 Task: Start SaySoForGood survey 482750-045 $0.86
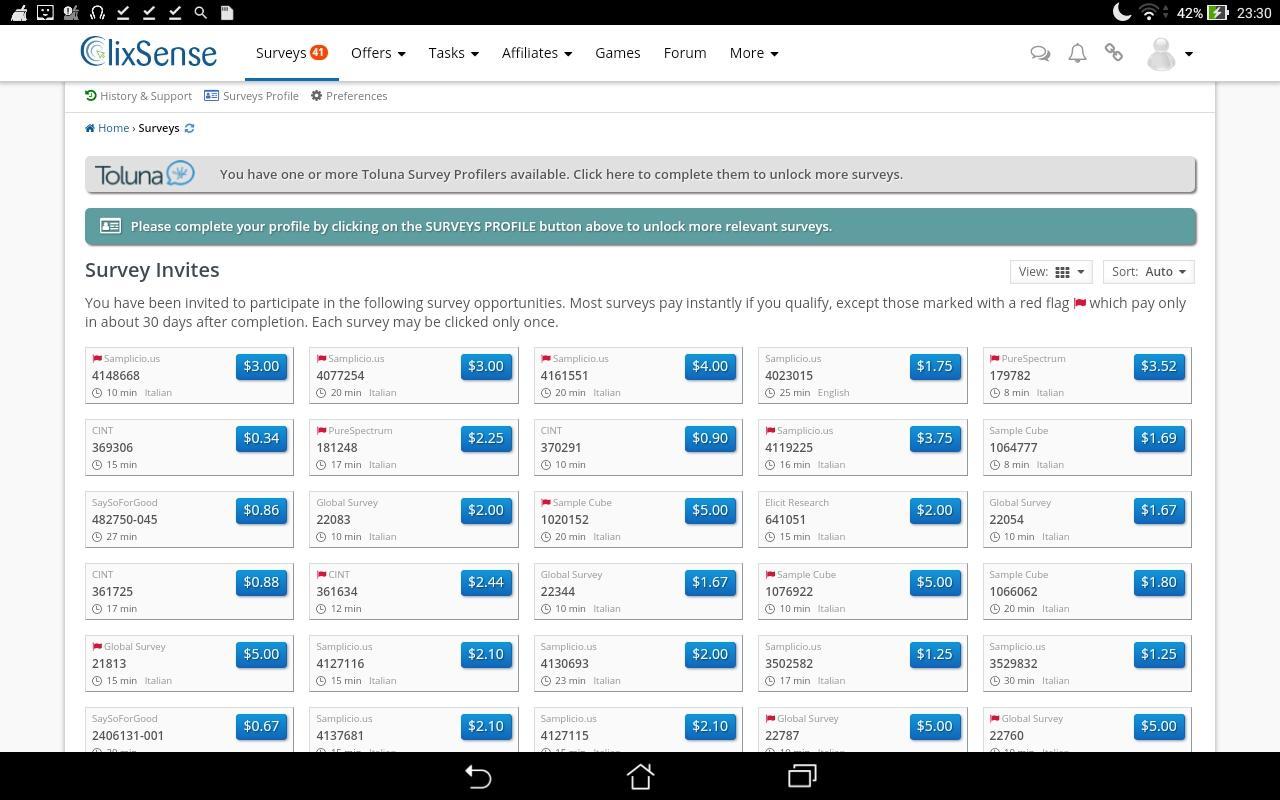click(x=261, y=510)
